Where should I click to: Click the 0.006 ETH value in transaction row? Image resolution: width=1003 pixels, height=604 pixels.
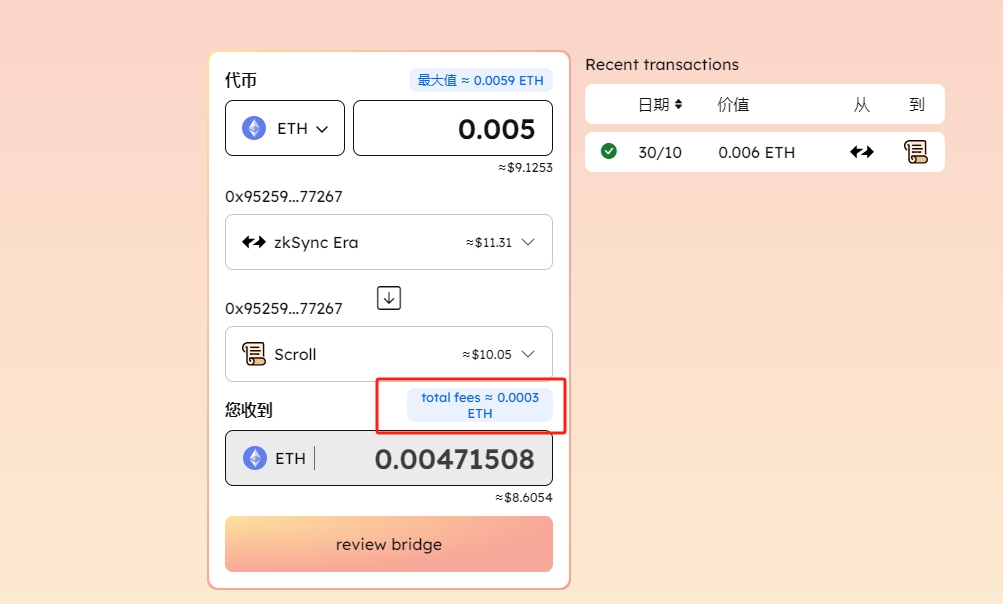[x=756, y=152]
